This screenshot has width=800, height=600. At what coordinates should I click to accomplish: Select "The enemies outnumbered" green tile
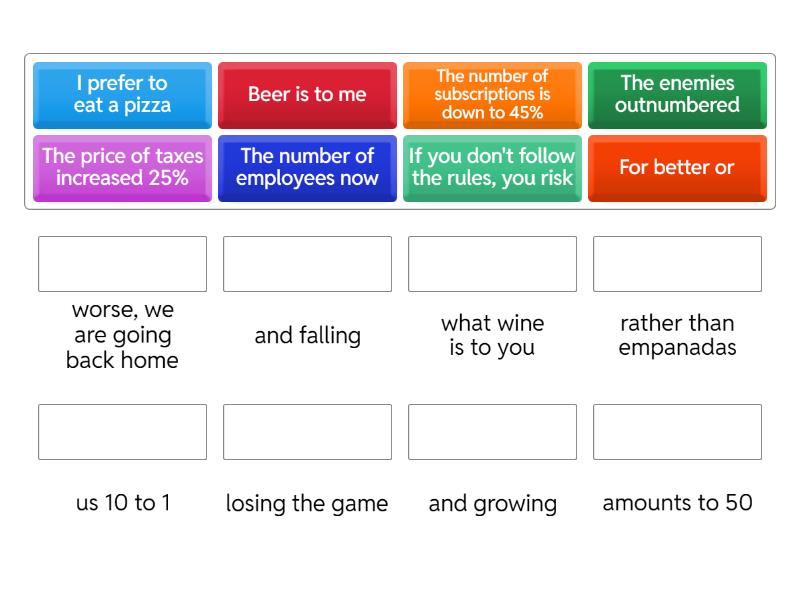[x=677, y=95]
